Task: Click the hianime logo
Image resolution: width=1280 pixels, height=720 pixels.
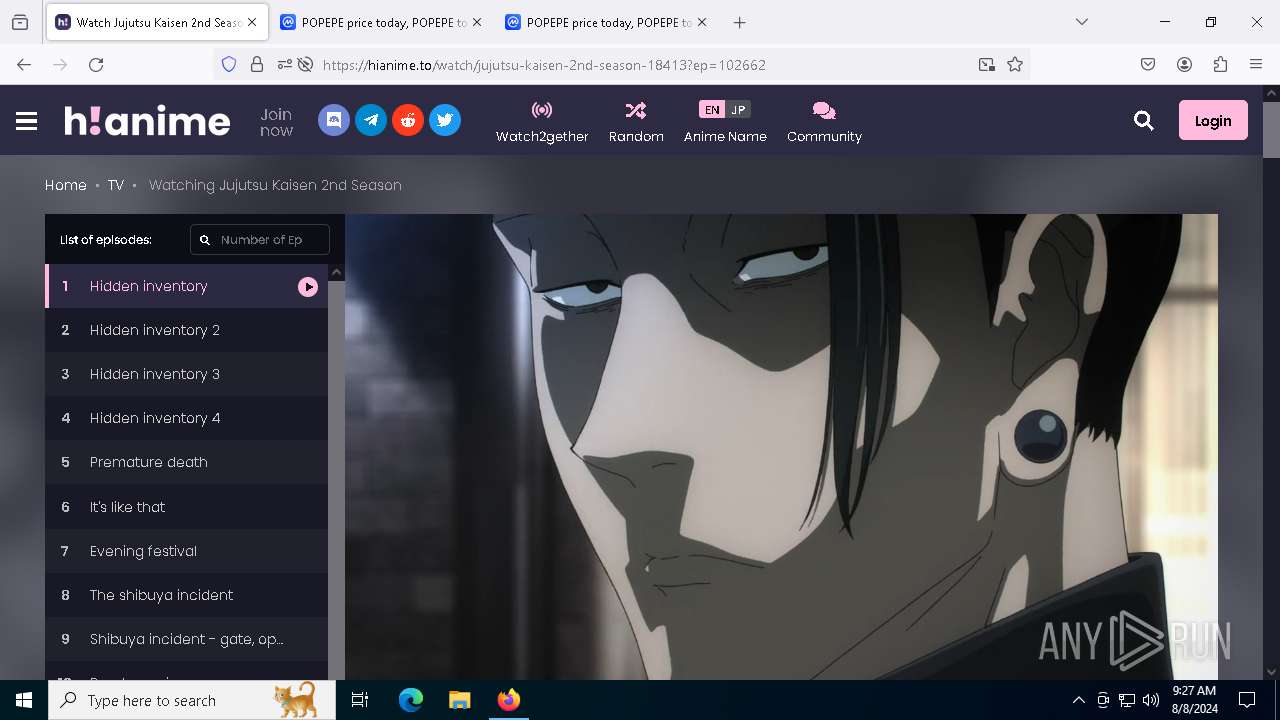Action: coord(147,120)
